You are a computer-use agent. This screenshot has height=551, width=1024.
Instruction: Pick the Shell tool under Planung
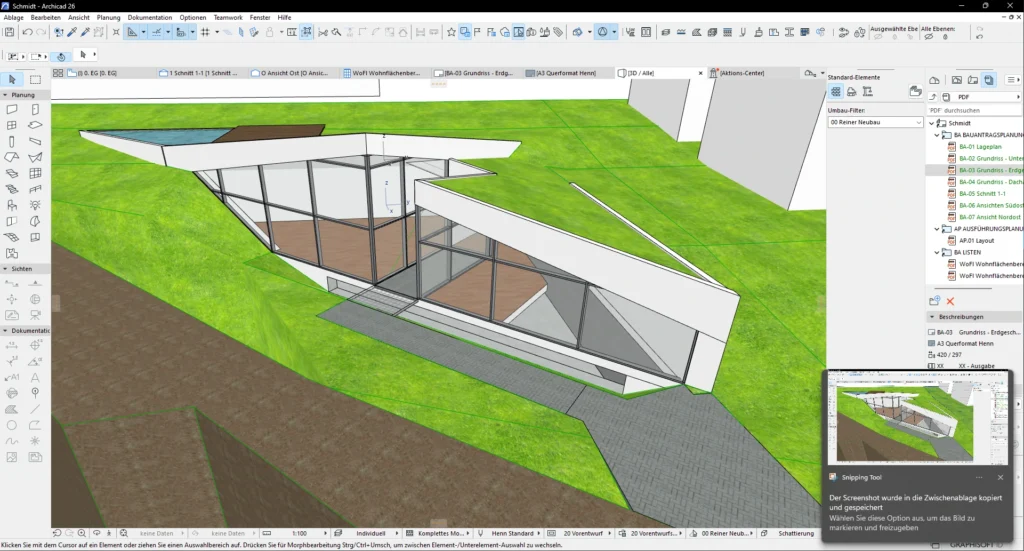pos(35,157)
